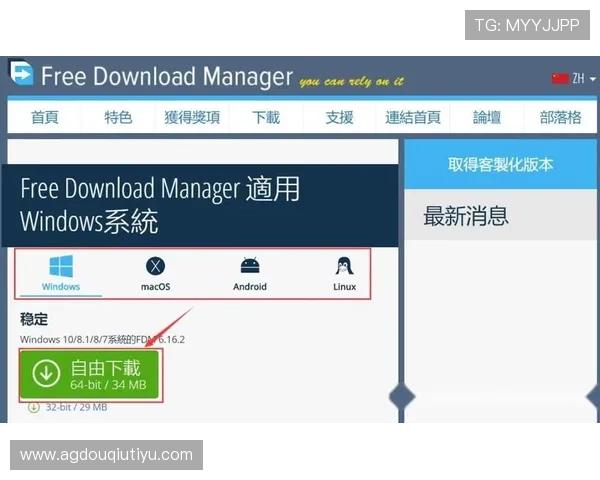Open the ZH language dropdown arrow
This screenshot has width=600, height=480.
593,79
